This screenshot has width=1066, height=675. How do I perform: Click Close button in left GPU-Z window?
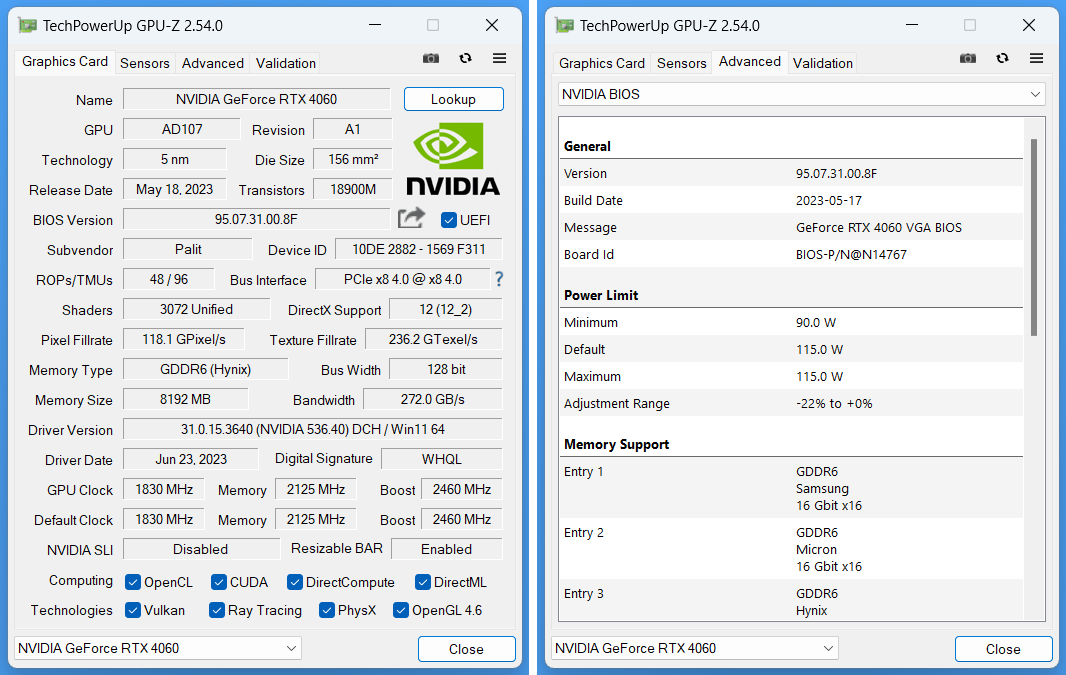pos(466,649)
